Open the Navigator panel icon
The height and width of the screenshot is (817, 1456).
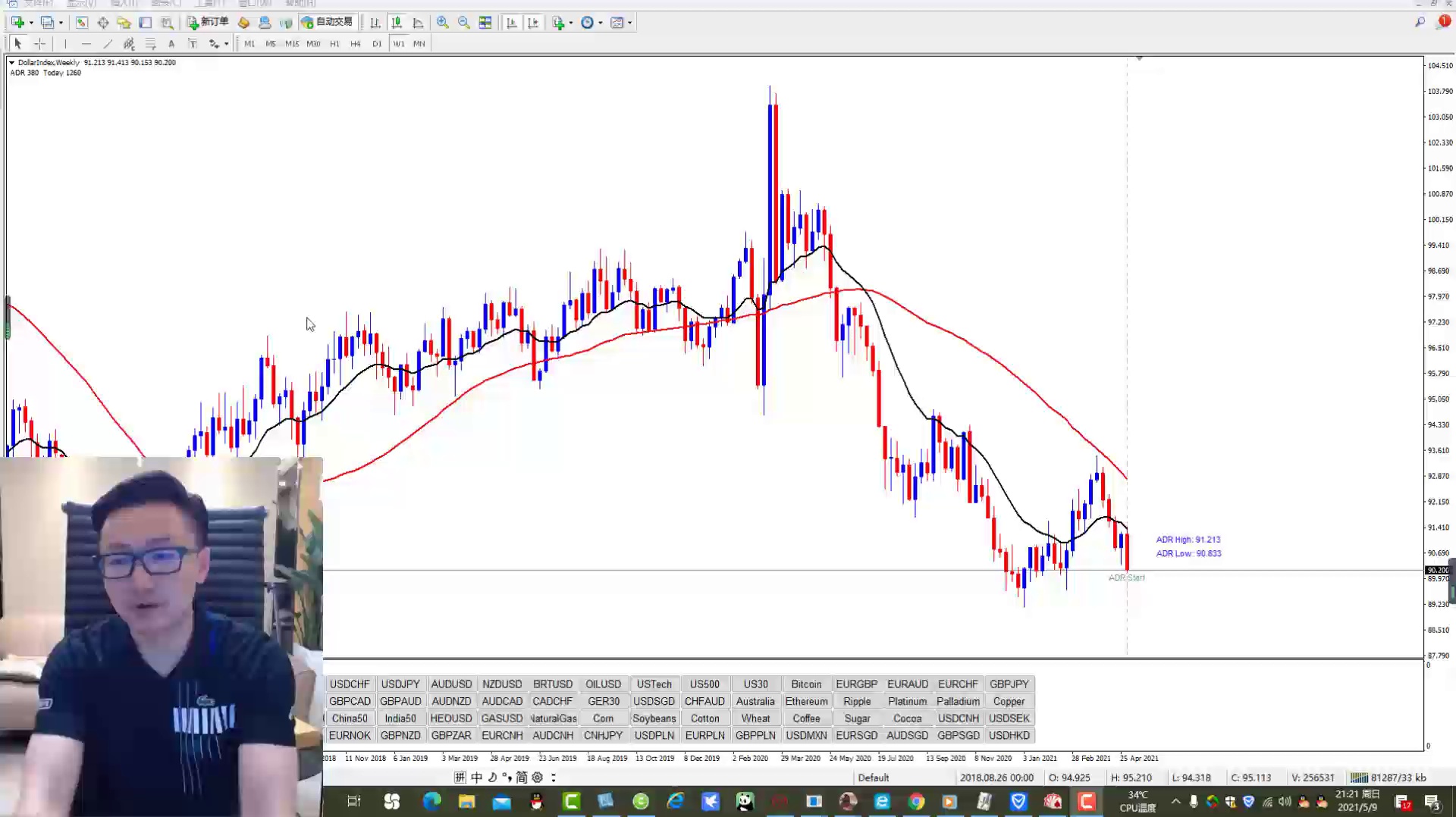pos(124,23)
